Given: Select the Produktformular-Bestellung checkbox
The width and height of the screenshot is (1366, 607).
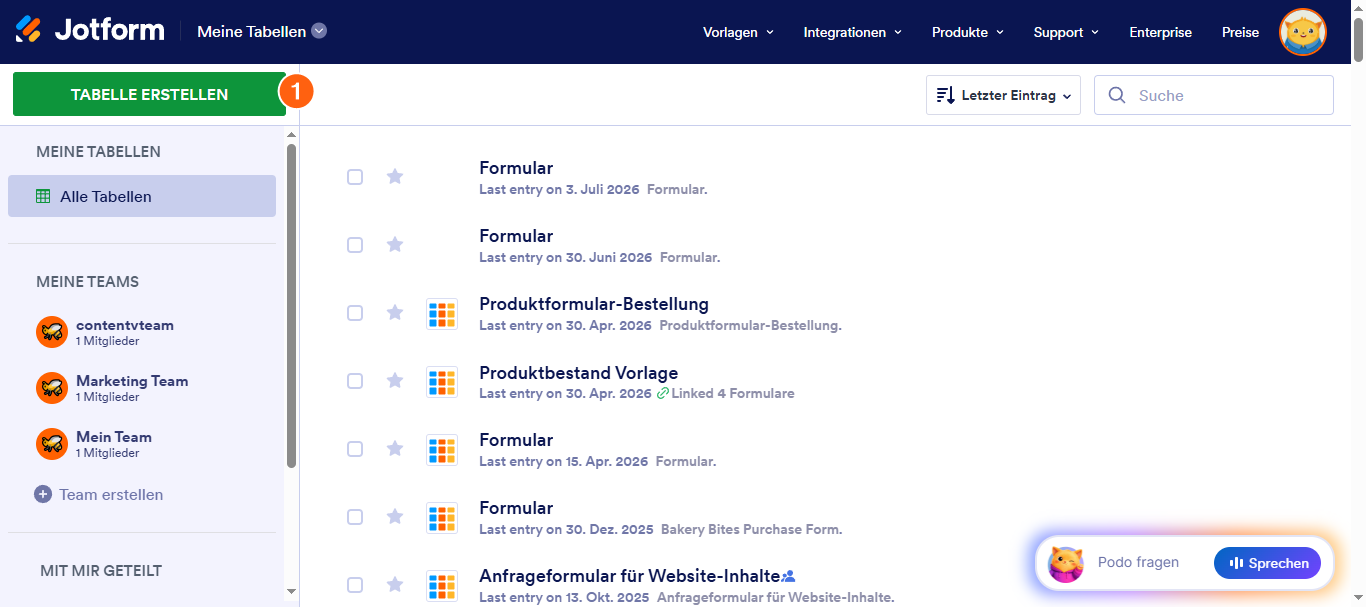Looking at the screenshot, I should coord(355,313).
